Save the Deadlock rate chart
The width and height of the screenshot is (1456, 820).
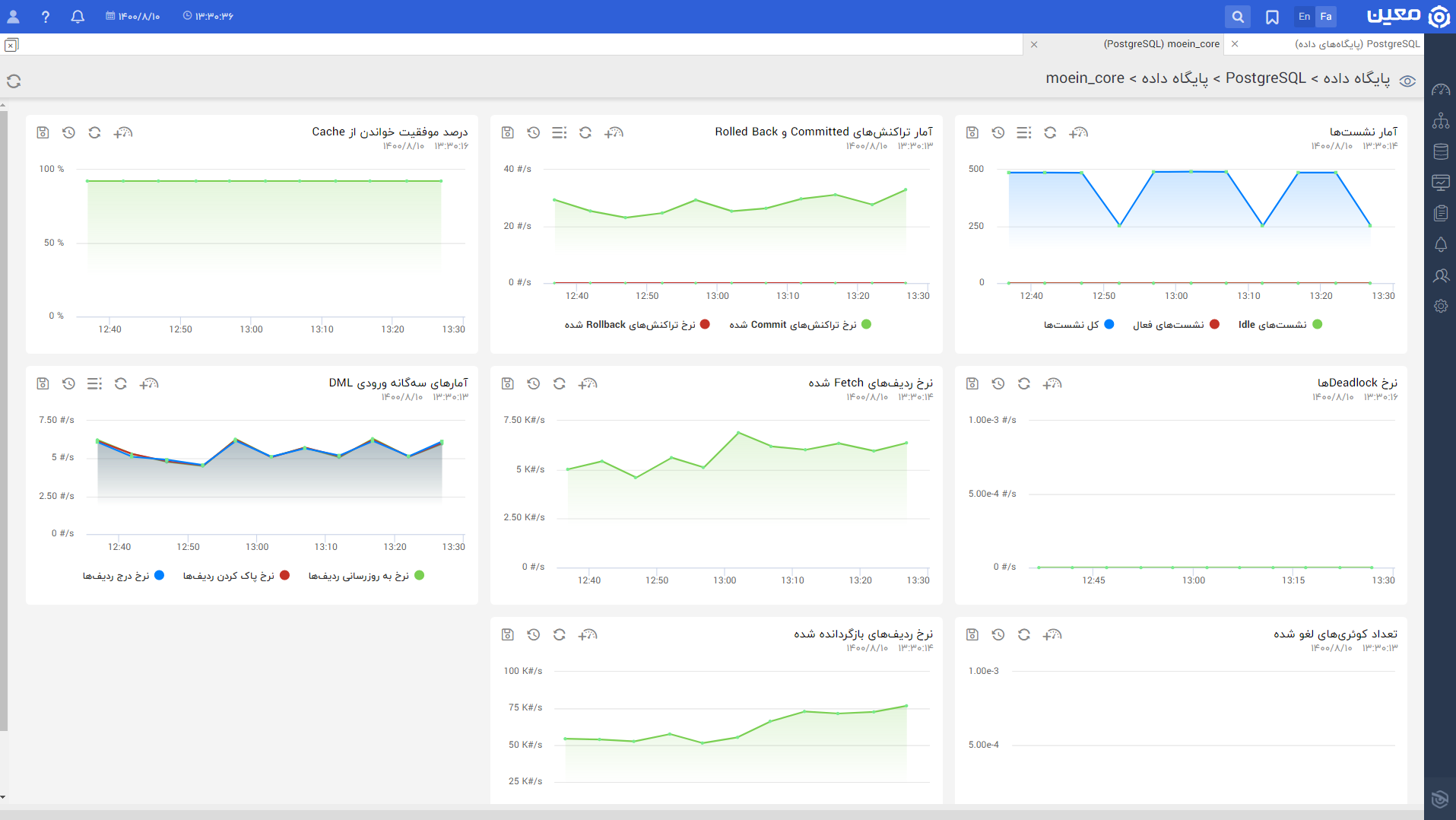pos(972,383)
